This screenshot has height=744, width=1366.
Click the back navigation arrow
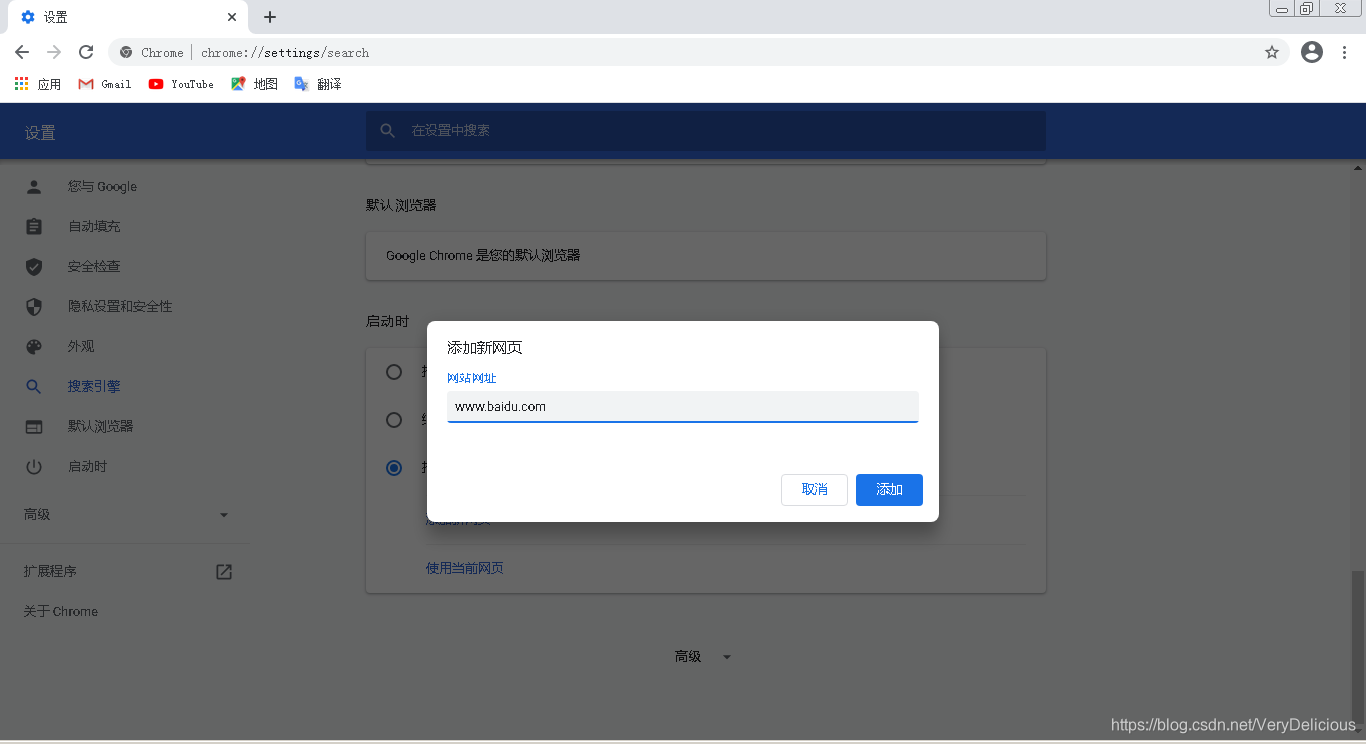coord(22,52)
